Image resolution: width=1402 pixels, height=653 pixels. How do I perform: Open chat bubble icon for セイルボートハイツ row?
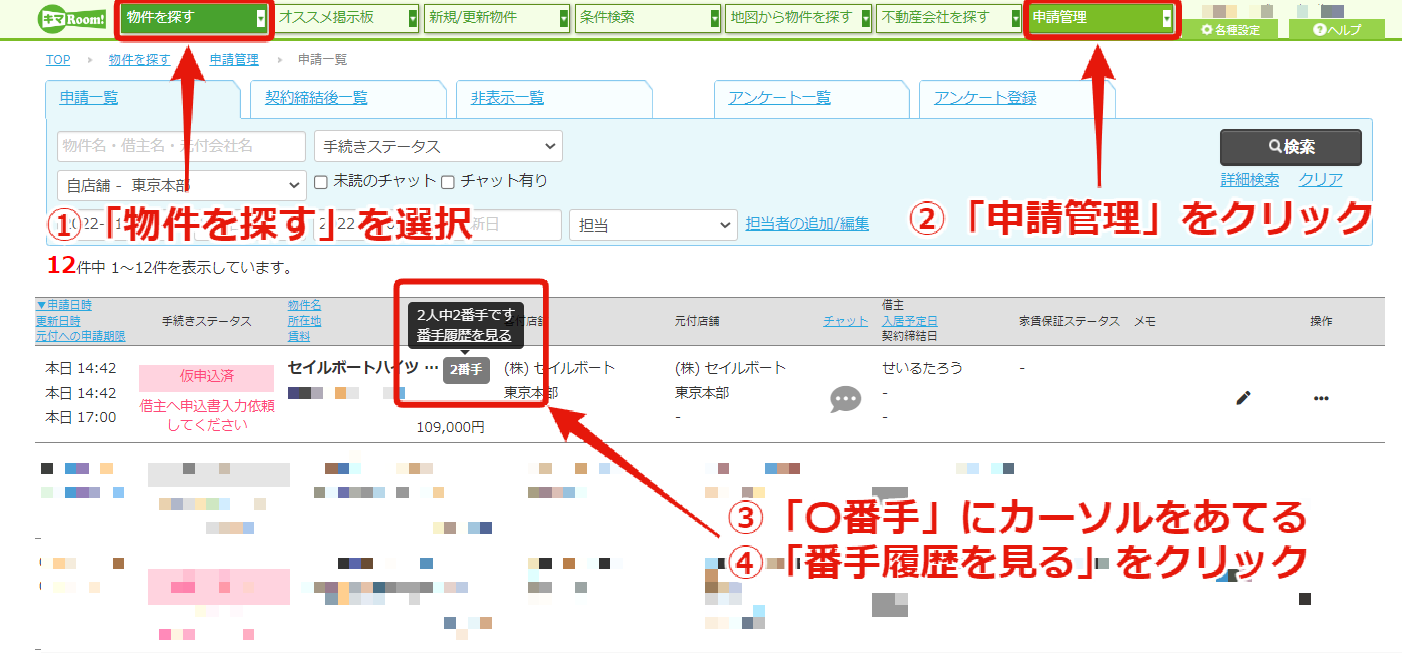846,399
